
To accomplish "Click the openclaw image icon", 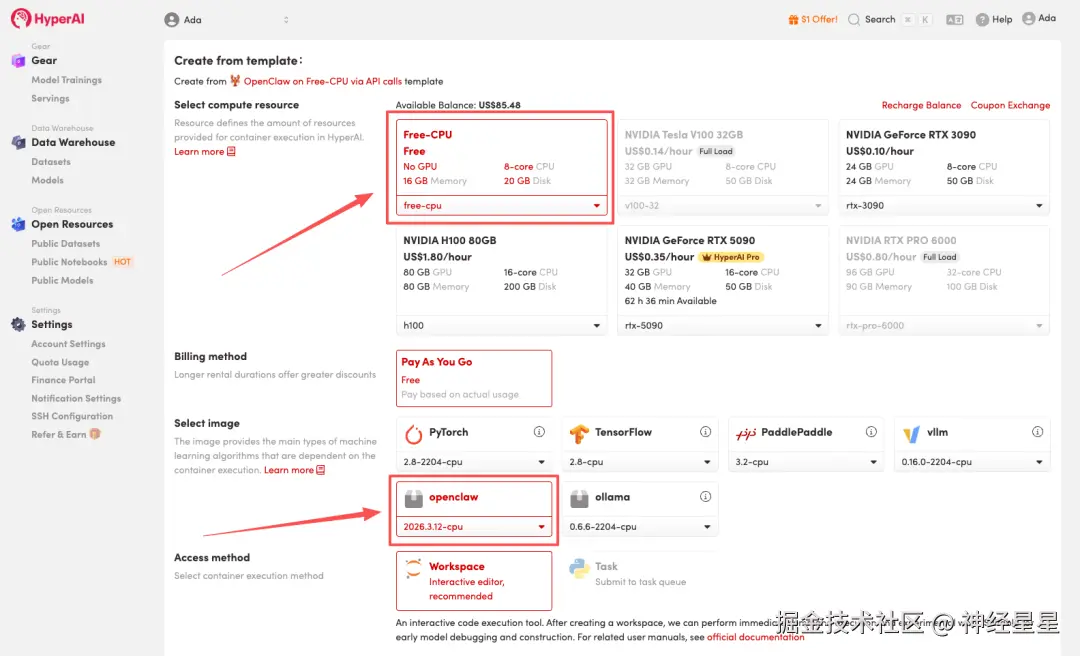I will pos(413,498).
